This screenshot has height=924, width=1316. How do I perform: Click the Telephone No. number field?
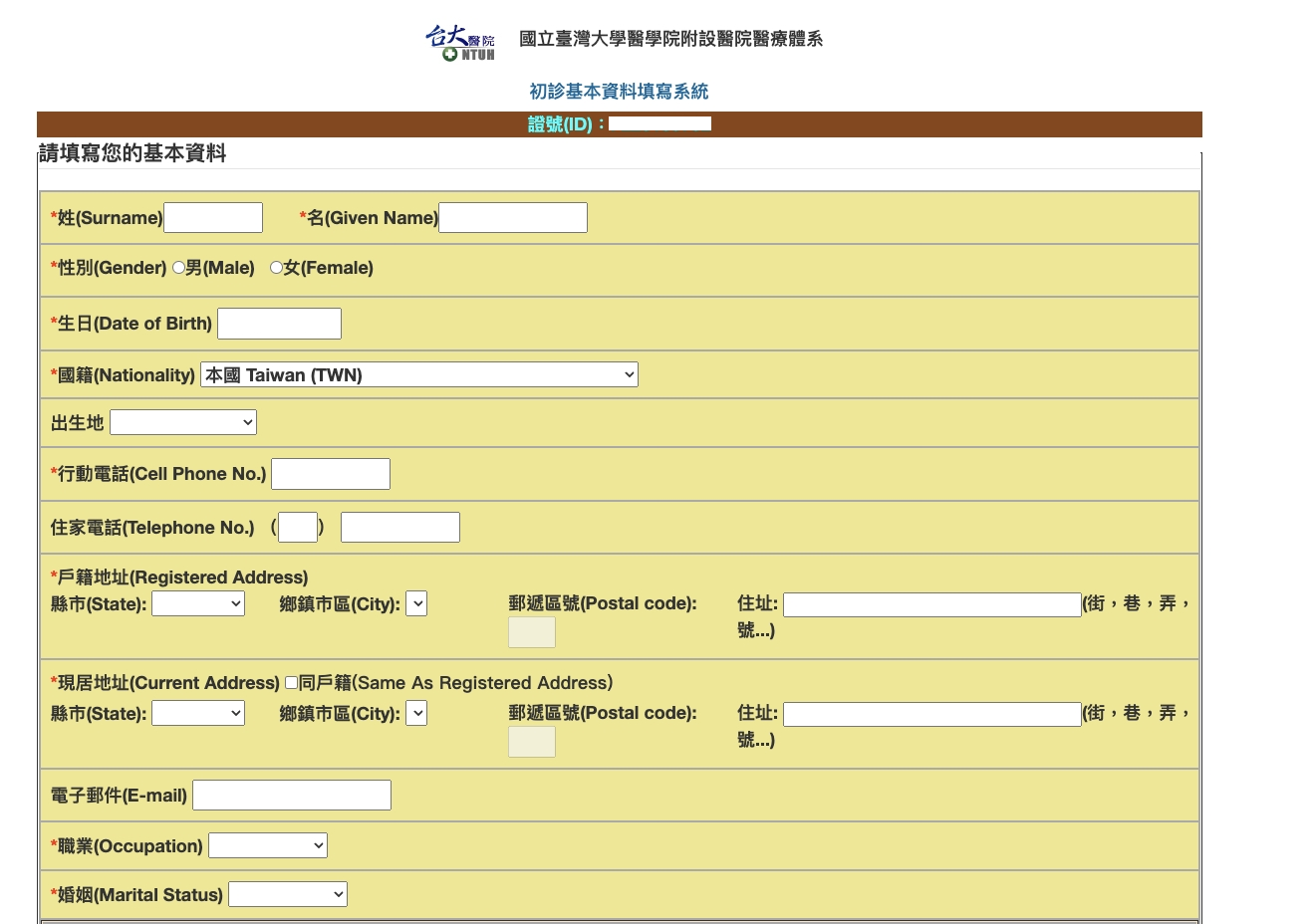pos(400,528)
